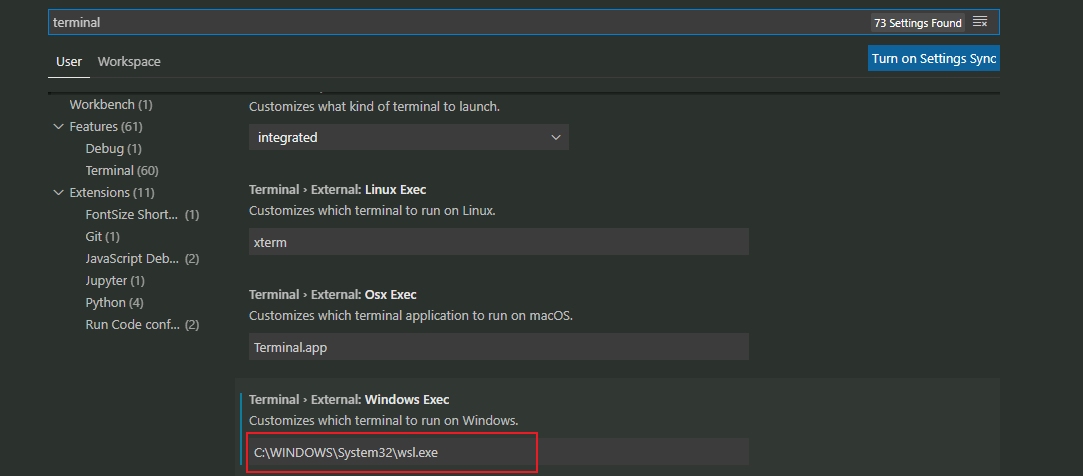Select Python (4) extension settings
The height and width of the screenshot is (476, 1083).
(115, 303)
